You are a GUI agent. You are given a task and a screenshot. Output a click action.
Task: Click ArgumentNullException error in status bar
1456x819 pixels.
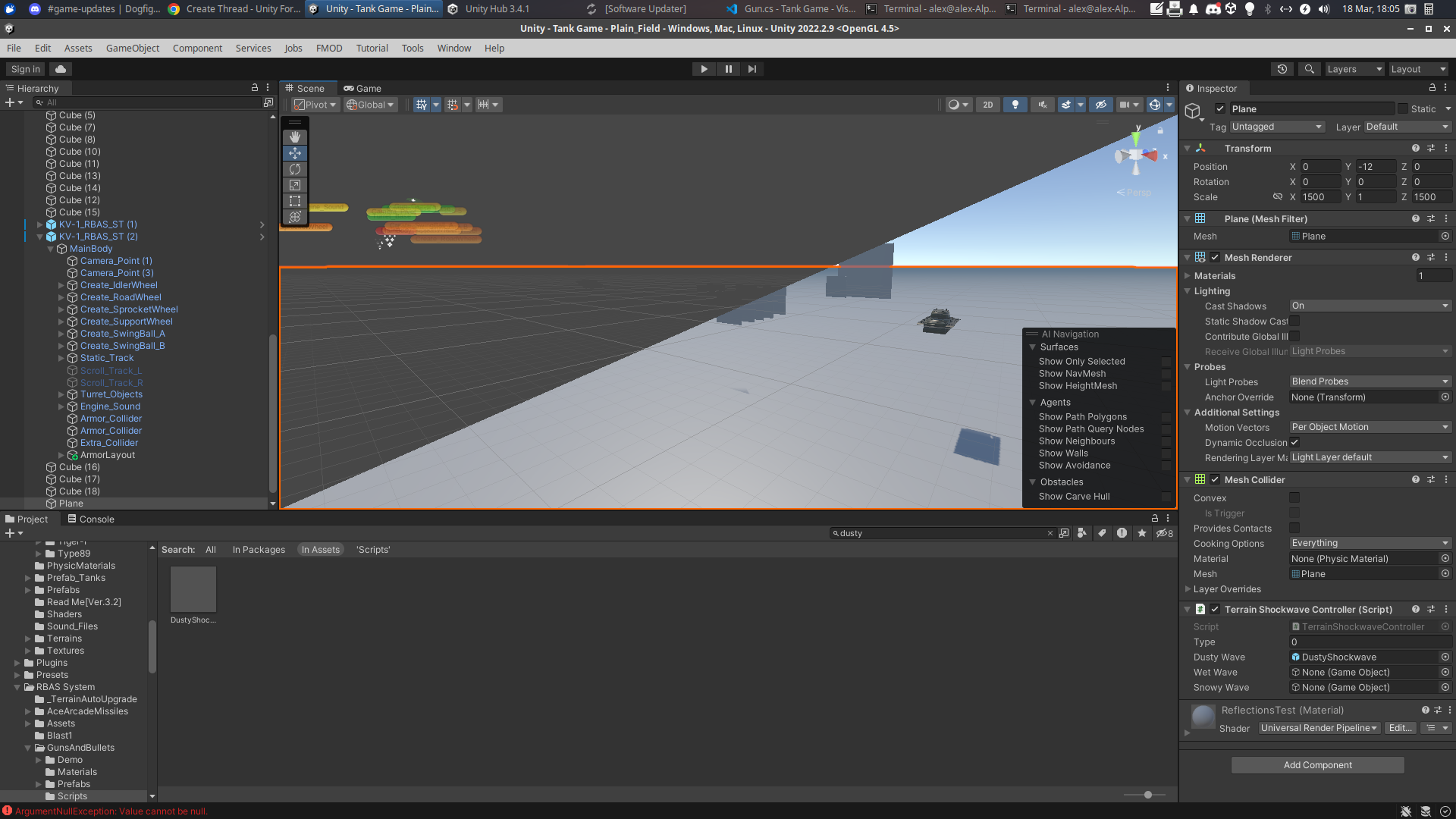(x=111, y=811)
